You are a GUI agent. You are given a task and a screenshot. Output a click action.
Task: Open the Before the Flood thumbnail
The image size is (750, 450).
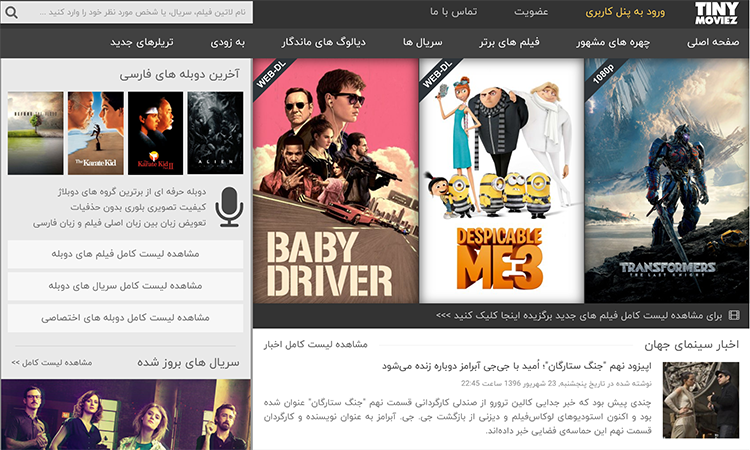click(x=35, y=133)
